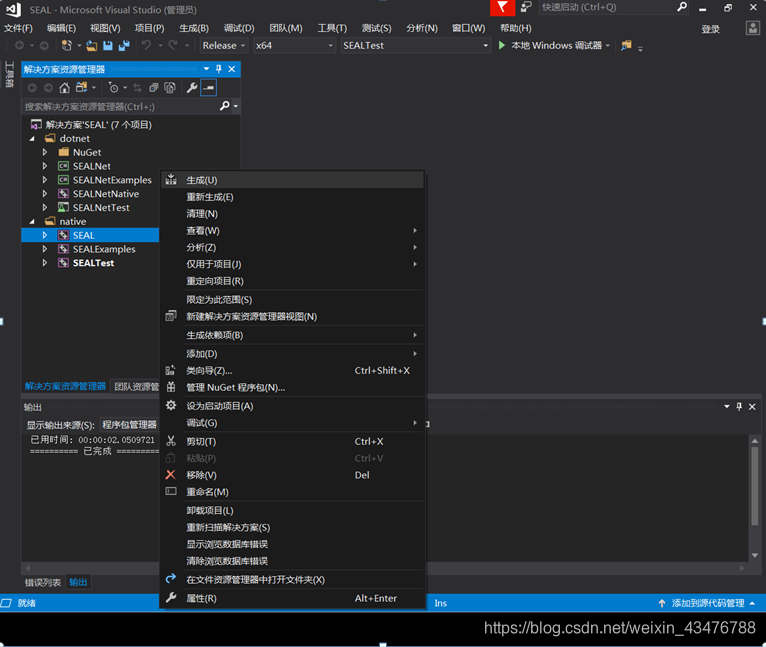Image resolution: width=766 pixels, height=647 pixels.
Task: Open the Release configuration dropdown
Action: (x=224, y=45)
